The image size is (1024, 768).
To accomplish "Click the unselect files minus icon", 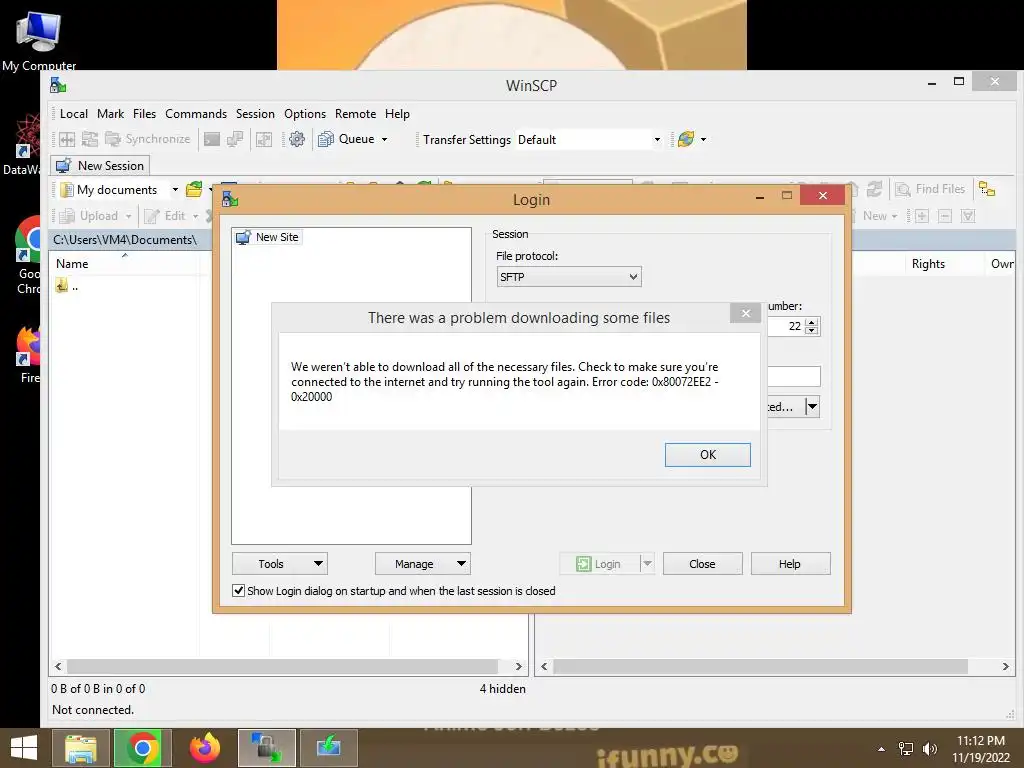I will pyautogui.click(x=944, y=216).
